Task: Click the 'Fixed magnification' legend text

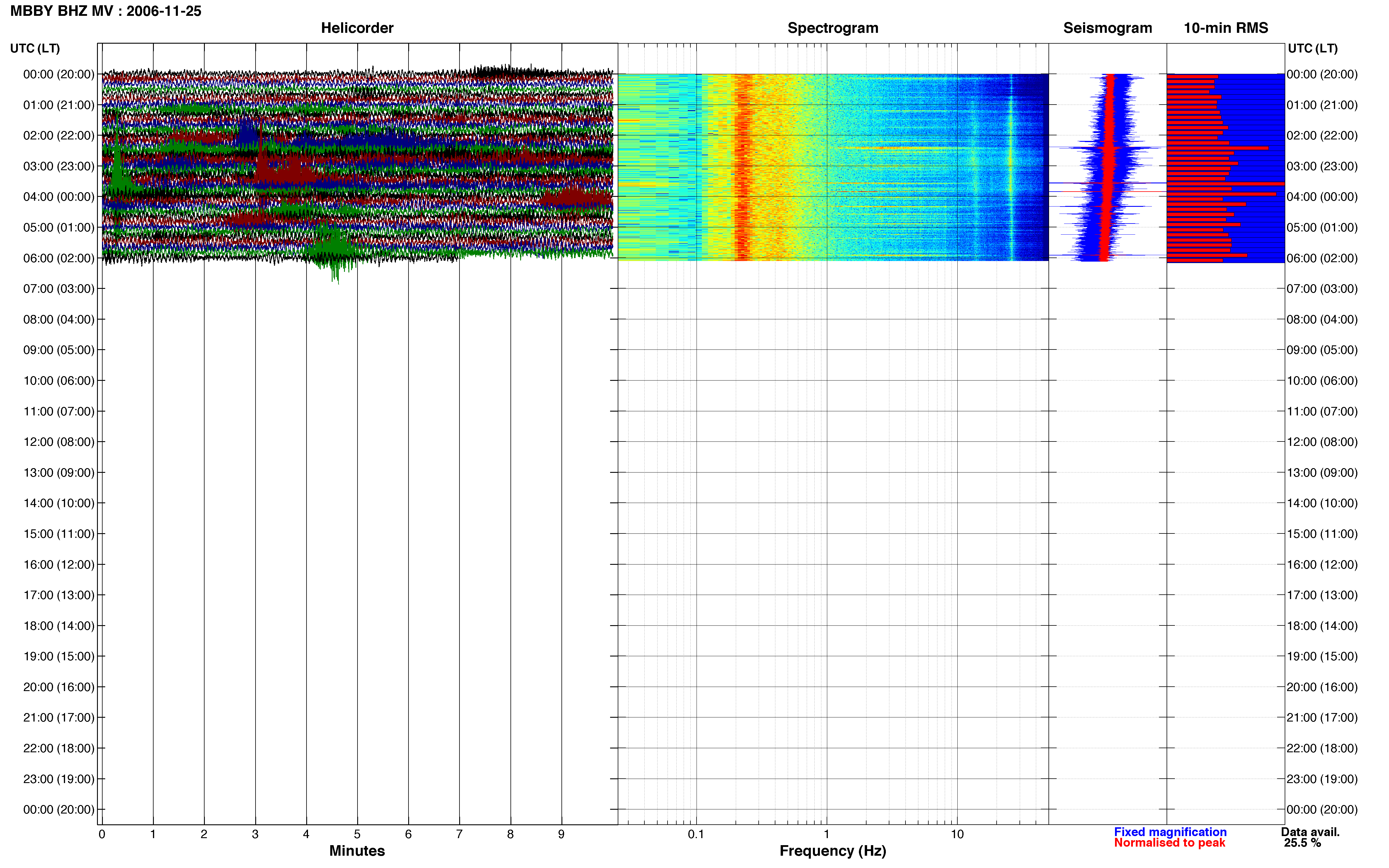Action: (x=1170, y=832)
